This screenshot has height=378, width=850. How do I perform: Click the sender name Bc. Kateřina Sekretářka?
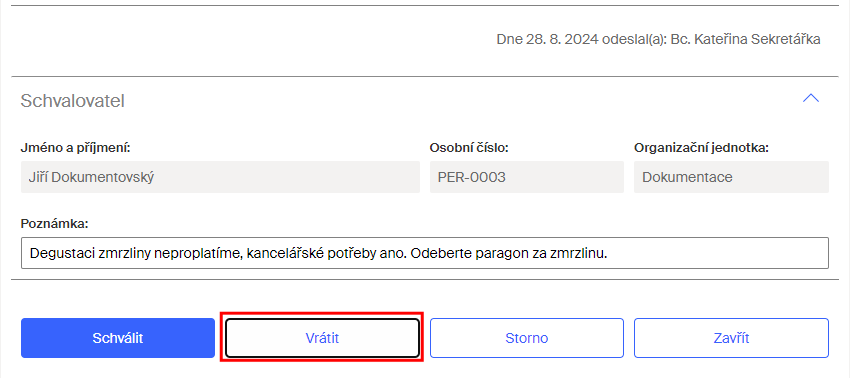point(745,40)
